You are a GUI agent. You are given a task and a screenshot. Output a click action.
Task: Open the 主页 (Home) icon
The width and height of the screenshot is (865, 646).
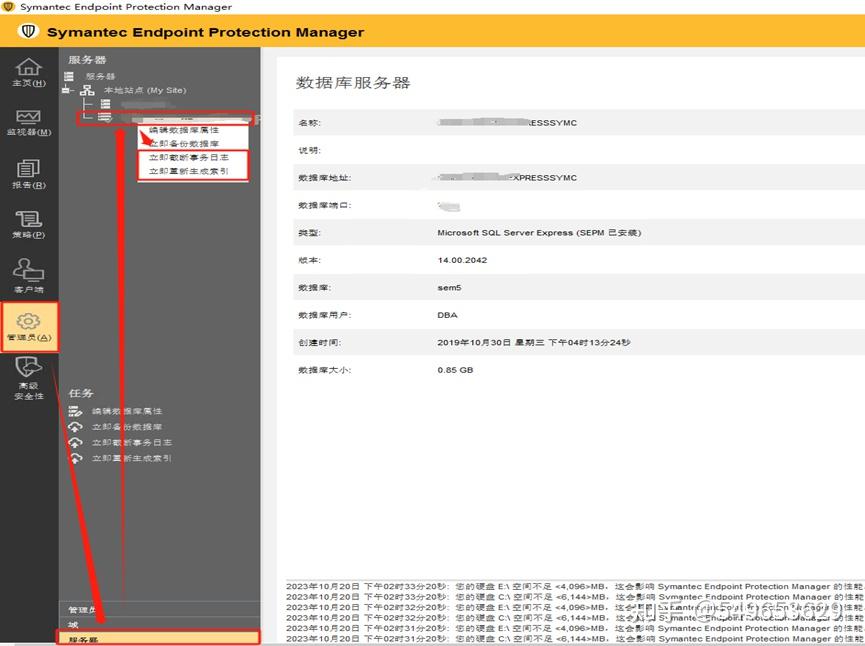[x=28, y=72]
